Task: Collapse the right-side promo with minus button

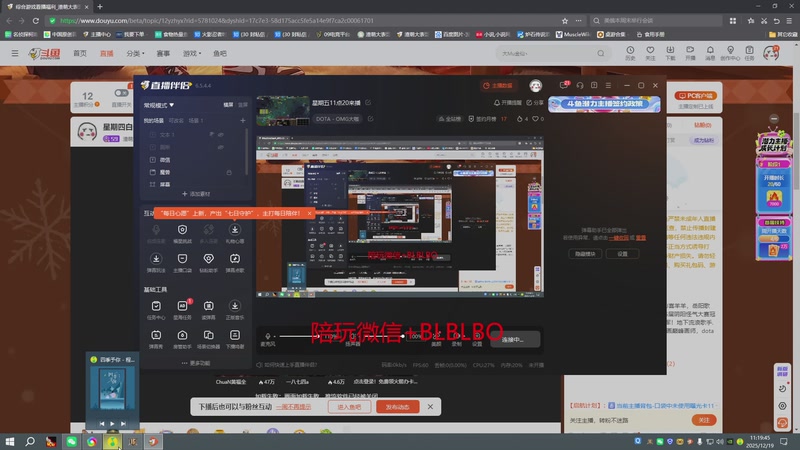Action: 774,119
